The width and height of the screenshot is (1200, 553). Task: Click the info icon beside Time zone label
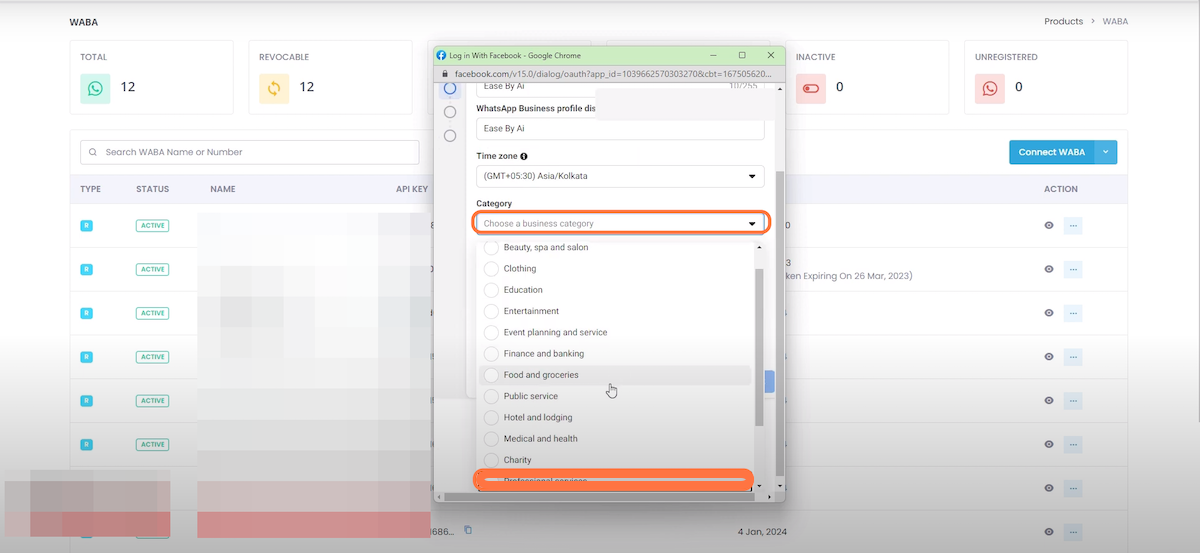tap(524, 156)
